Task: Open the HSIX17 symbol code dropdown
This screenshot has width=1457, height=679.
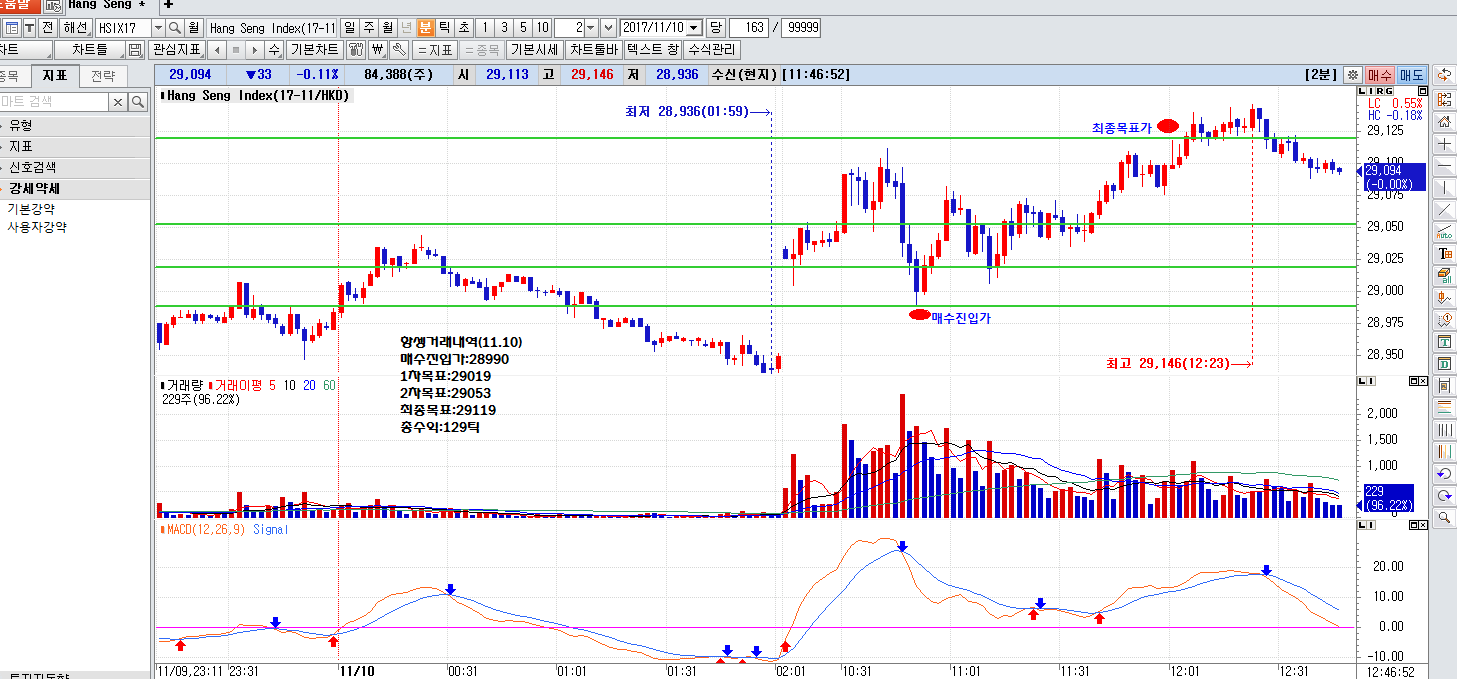Action: 157,28
